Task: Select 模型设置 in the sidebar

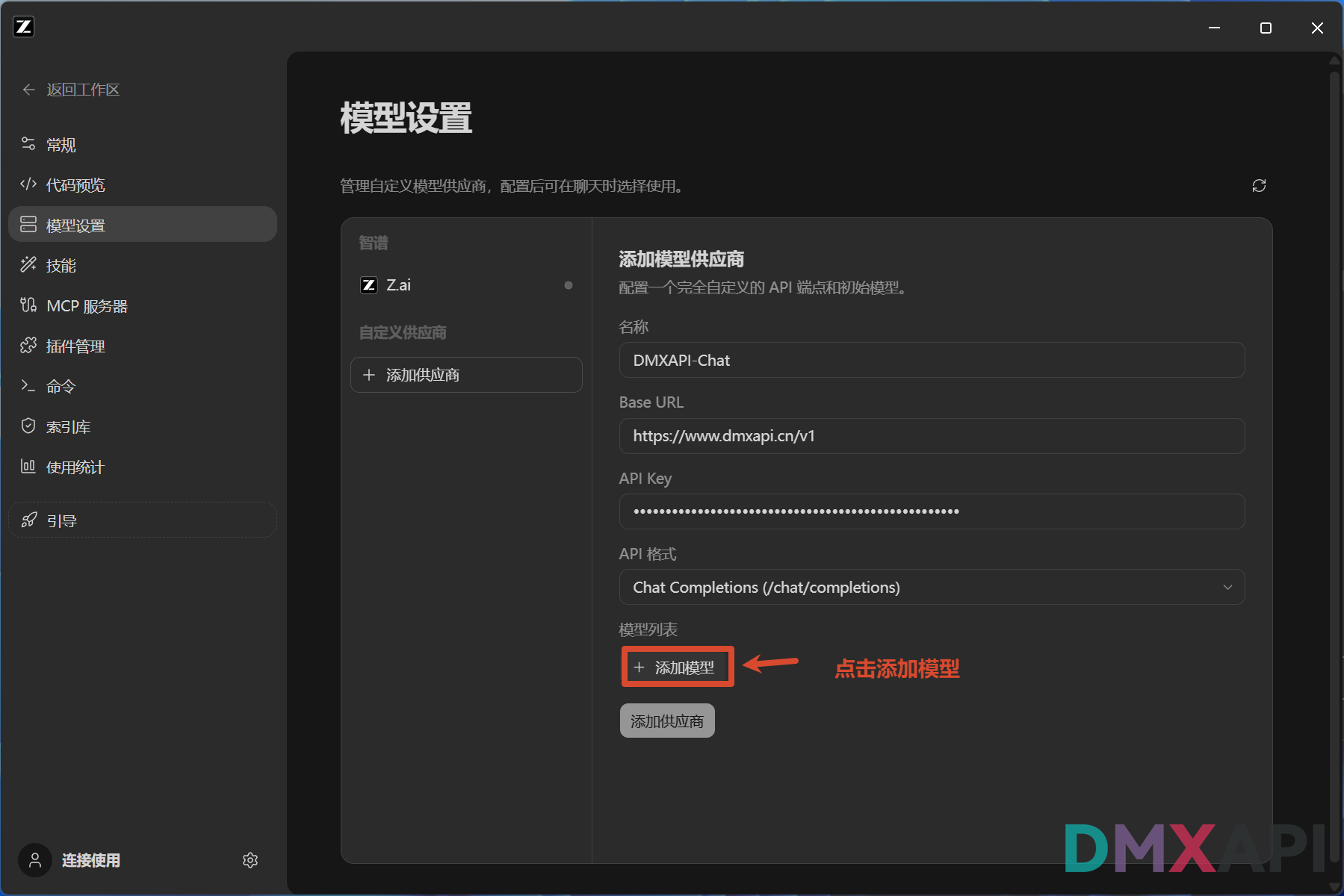Action: coord(142,225)
